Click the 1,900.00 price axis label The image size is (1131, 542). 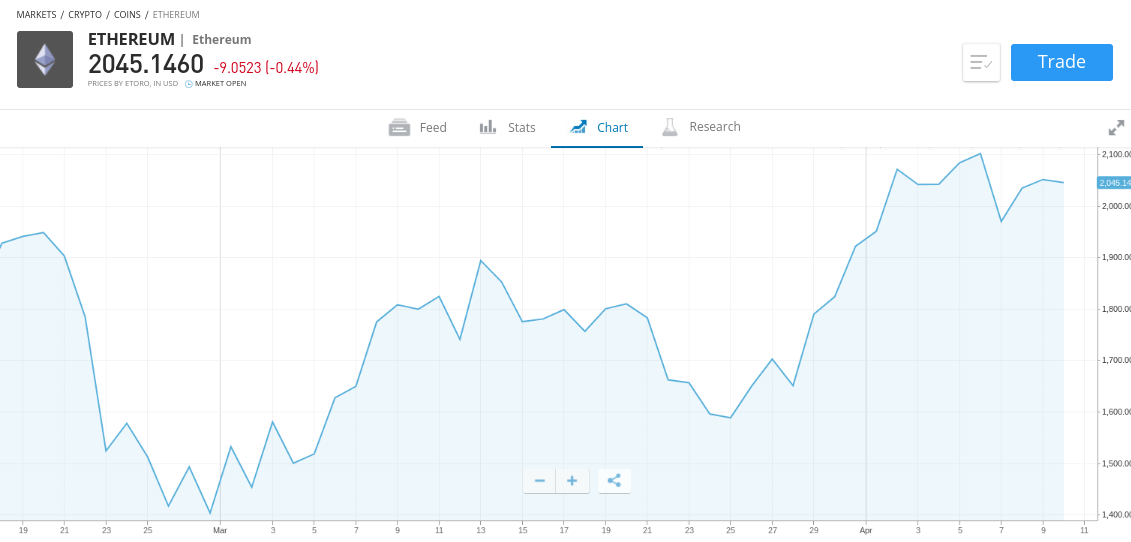[x=1115, y=258]
